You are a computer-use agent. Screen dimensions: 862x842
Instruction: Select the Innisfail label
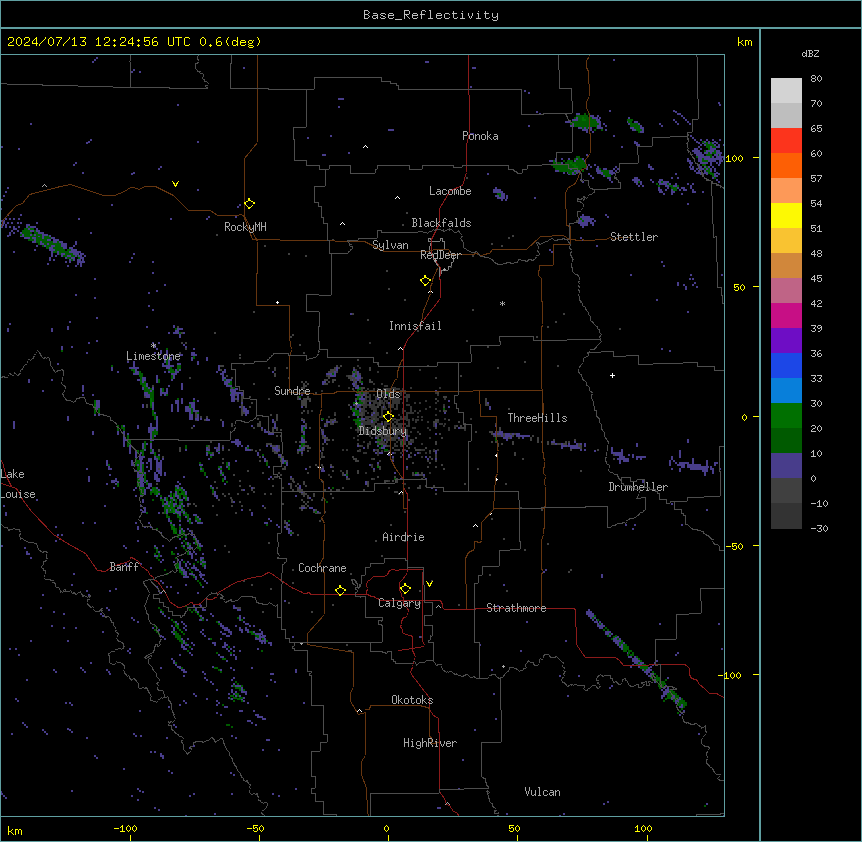415,326
